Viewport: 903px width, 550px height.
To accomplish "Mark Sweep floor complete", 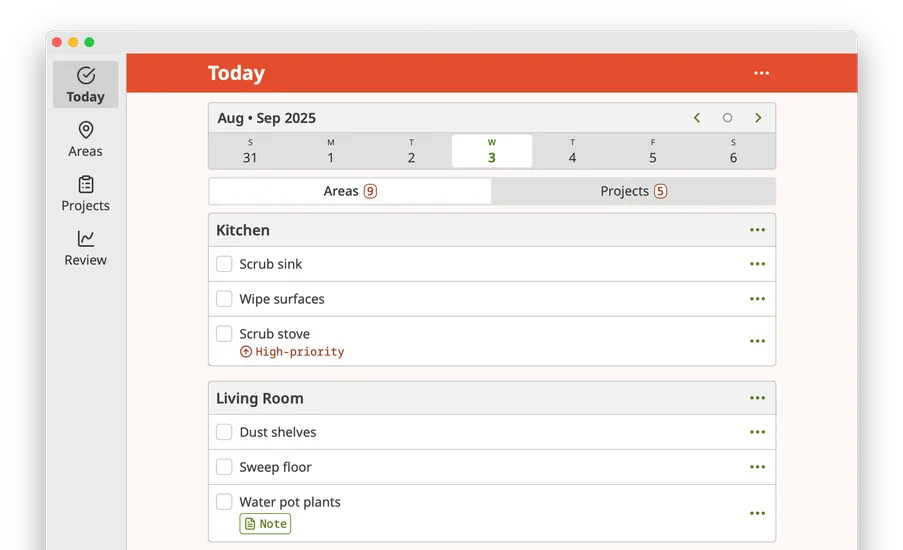I will pos(224,467).
